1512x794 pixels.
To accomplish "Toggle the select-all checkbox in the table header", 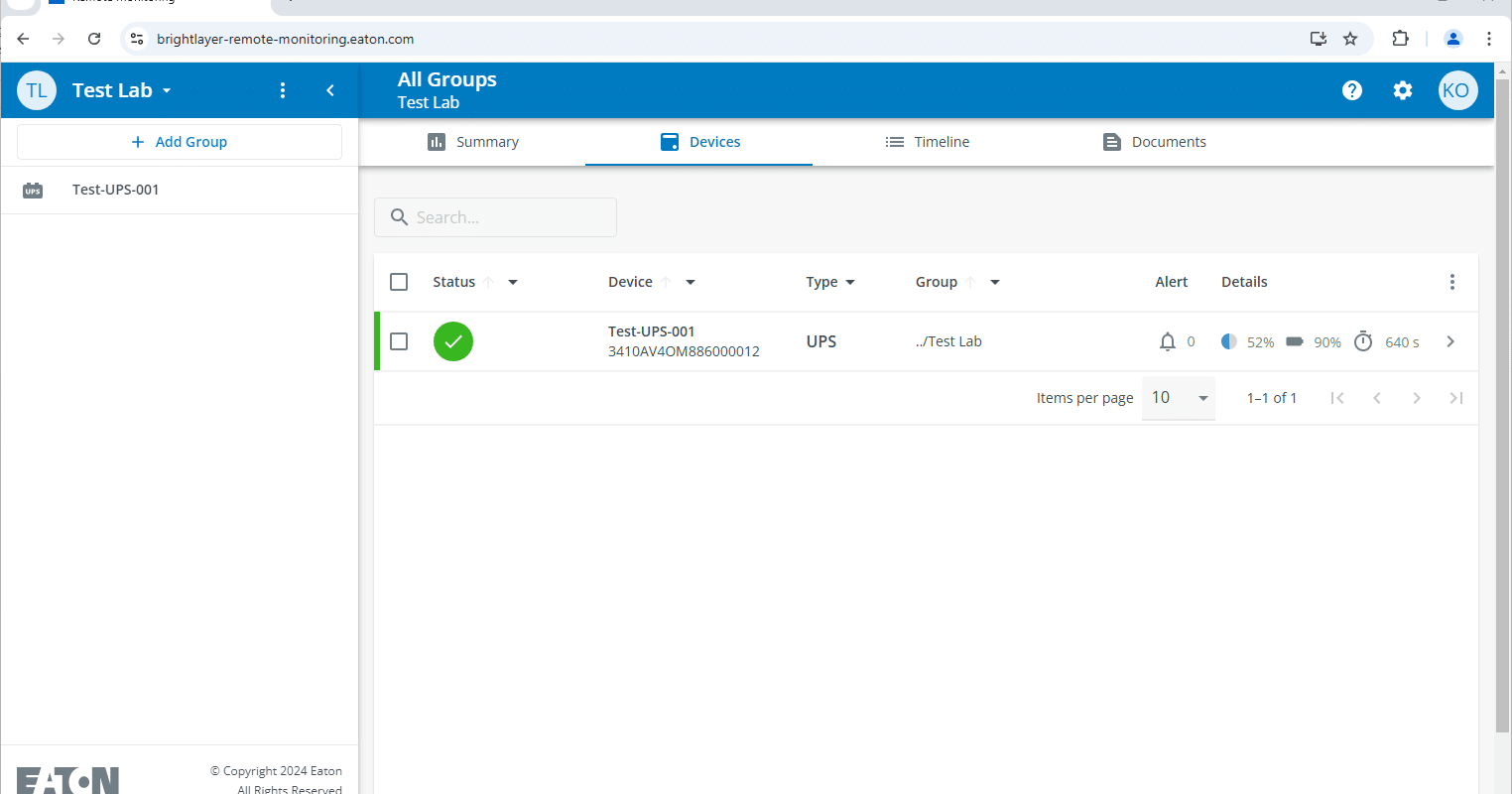I will (x=399, y=282).
